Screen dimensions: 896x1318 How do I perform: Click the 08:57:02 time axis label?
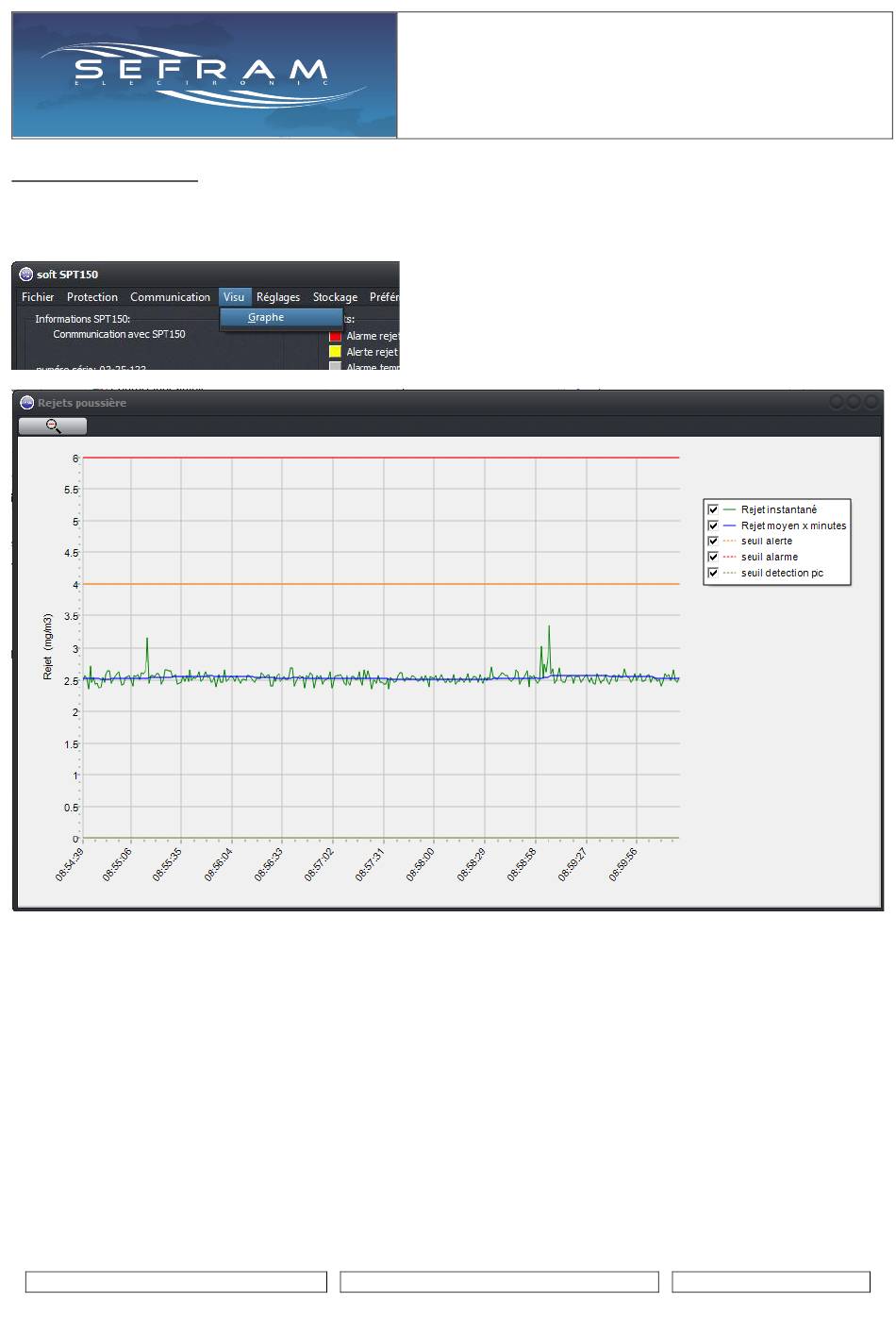(x=319, y=864)
